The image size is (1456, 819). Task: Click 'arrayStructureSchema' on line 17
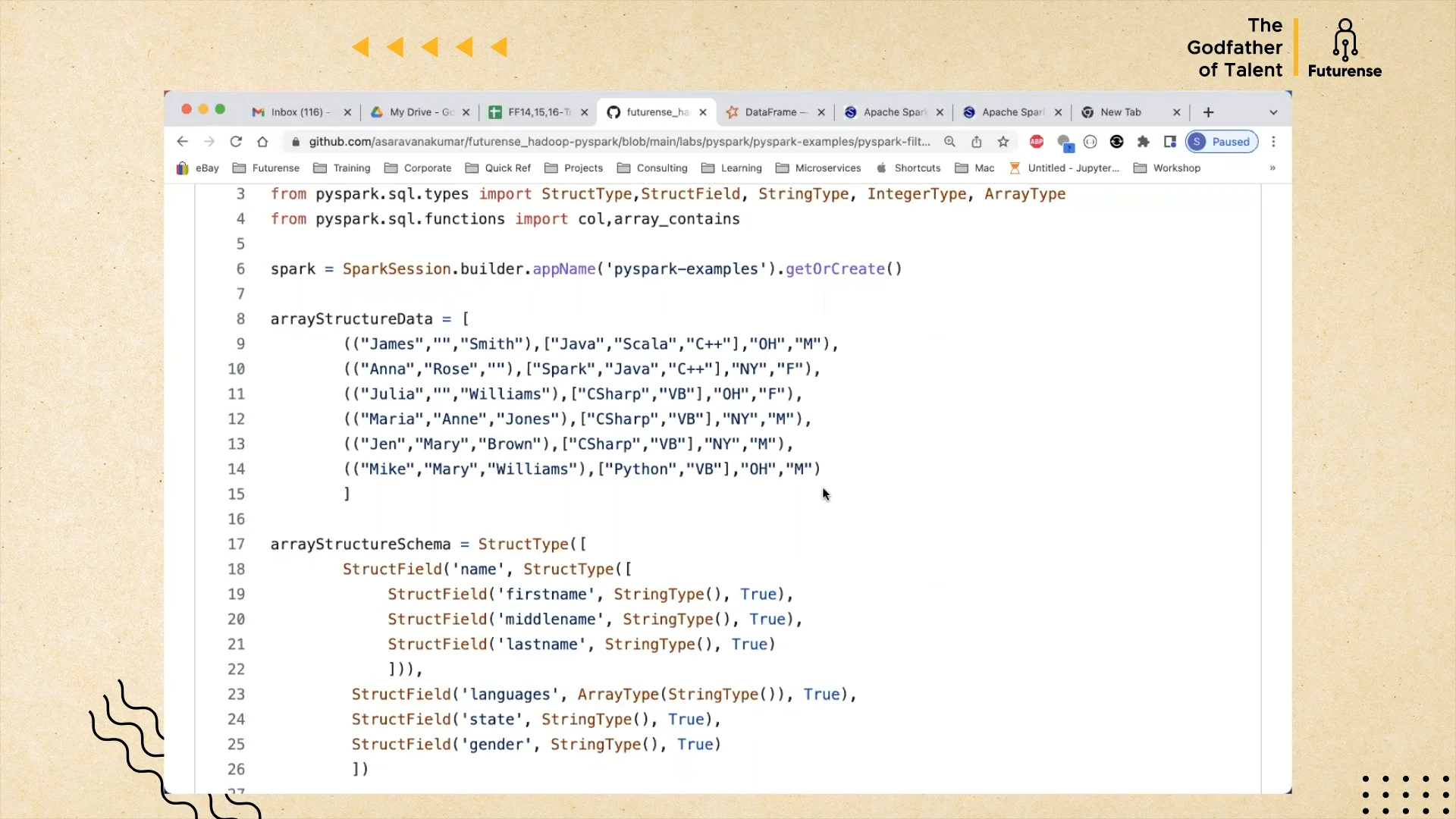click(x=360, y=544)
